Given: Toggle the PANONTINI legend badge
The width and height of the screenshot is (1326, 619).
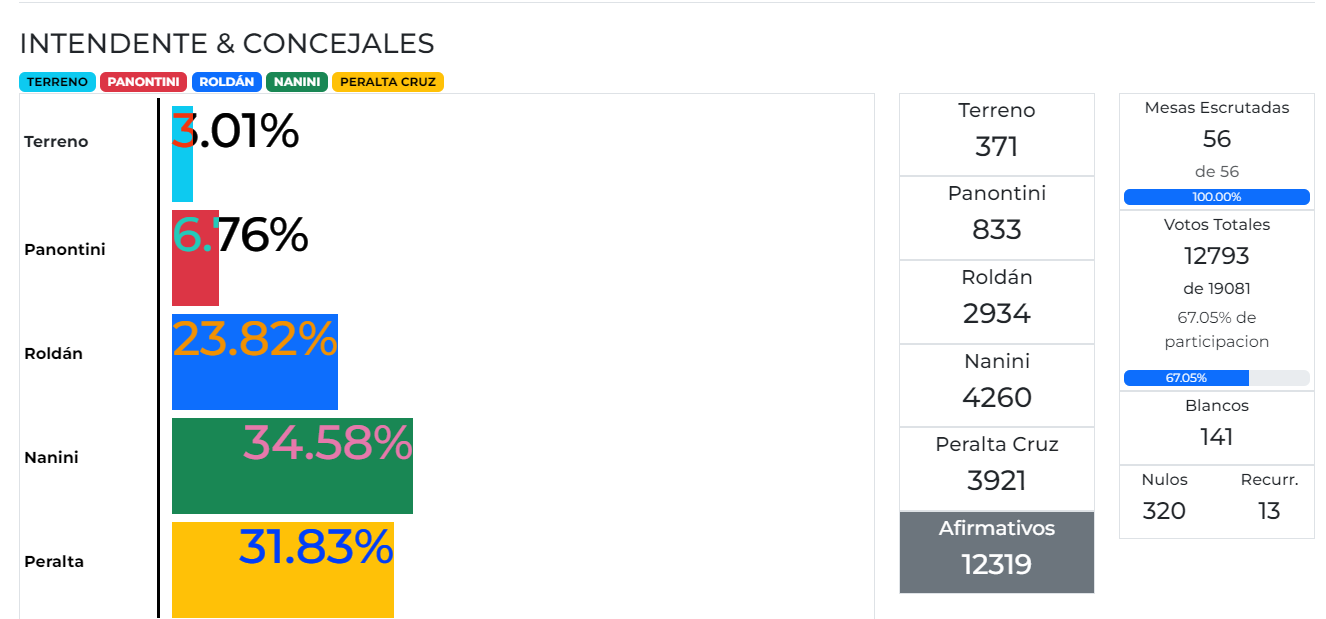Looking at the screenshot, I should pos(144,82).
